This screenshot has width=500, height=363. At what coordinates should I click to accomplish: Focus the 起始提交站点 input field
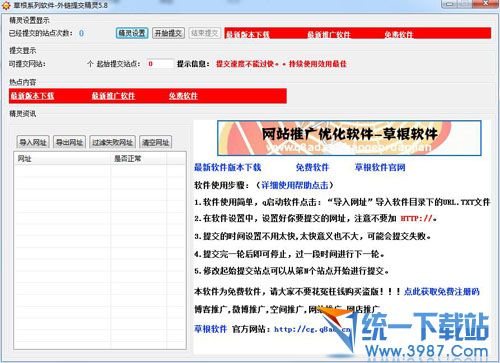pos(160,64)
